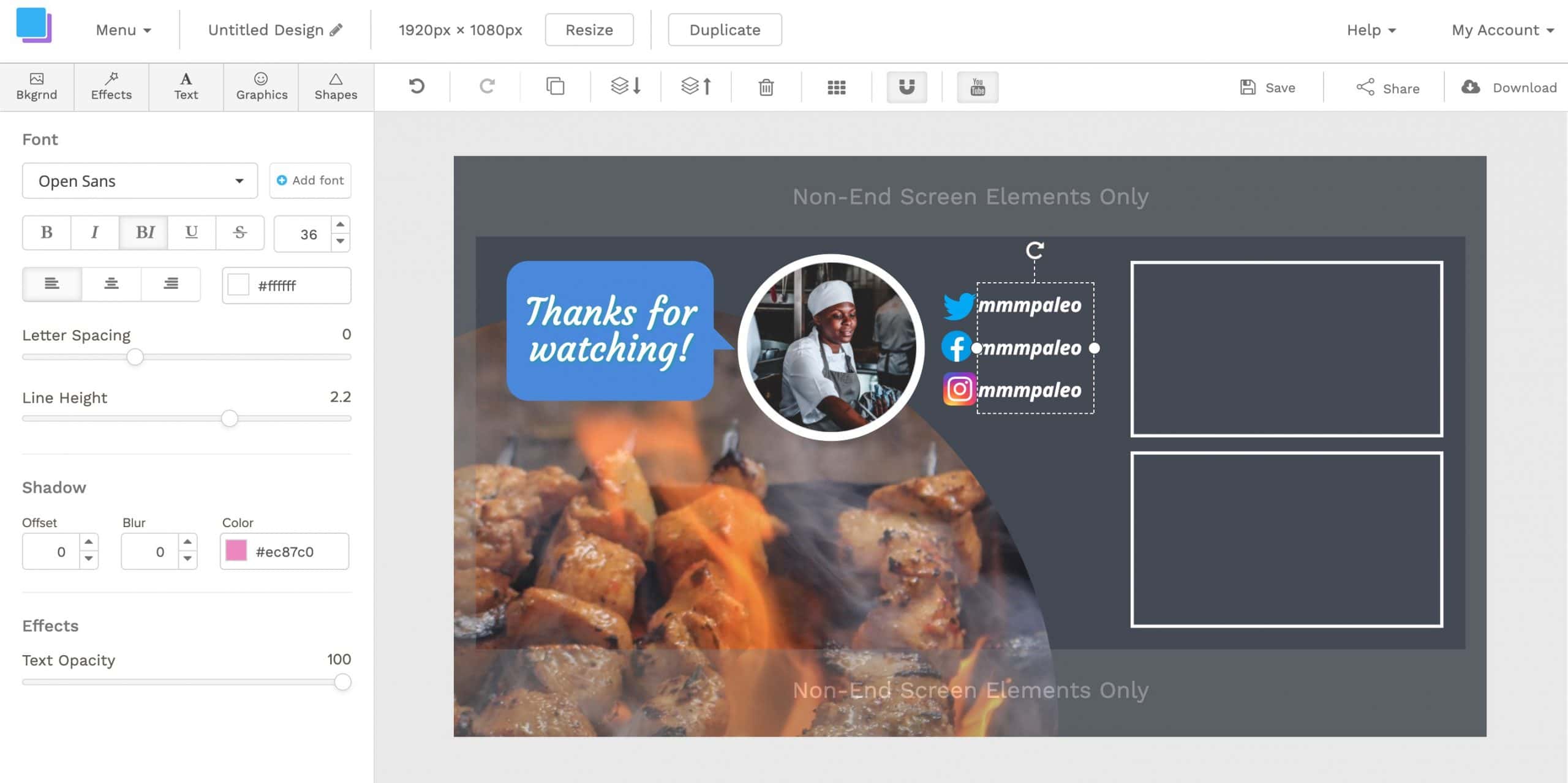Open the Help dropdown
This screenshot has width=1568, height=783.
[1371, 30]
